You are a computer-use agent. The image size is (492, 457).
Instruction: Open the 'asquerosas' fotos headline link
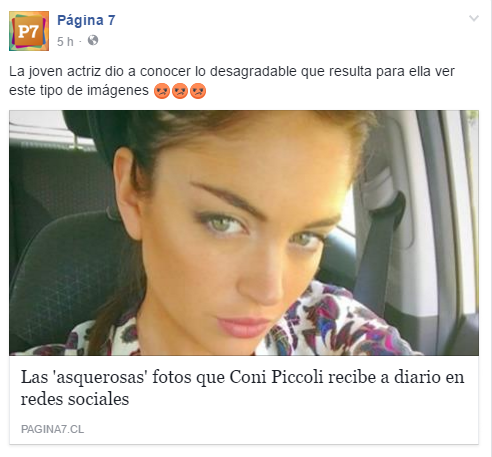click(x=242, y=388)
